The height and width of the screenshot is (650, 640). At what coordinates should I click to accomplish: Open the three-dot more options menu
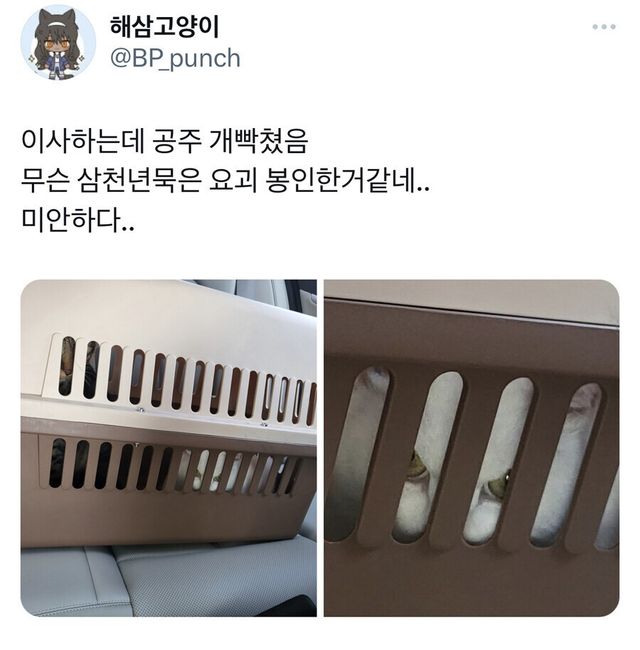(x=604, y=27)
